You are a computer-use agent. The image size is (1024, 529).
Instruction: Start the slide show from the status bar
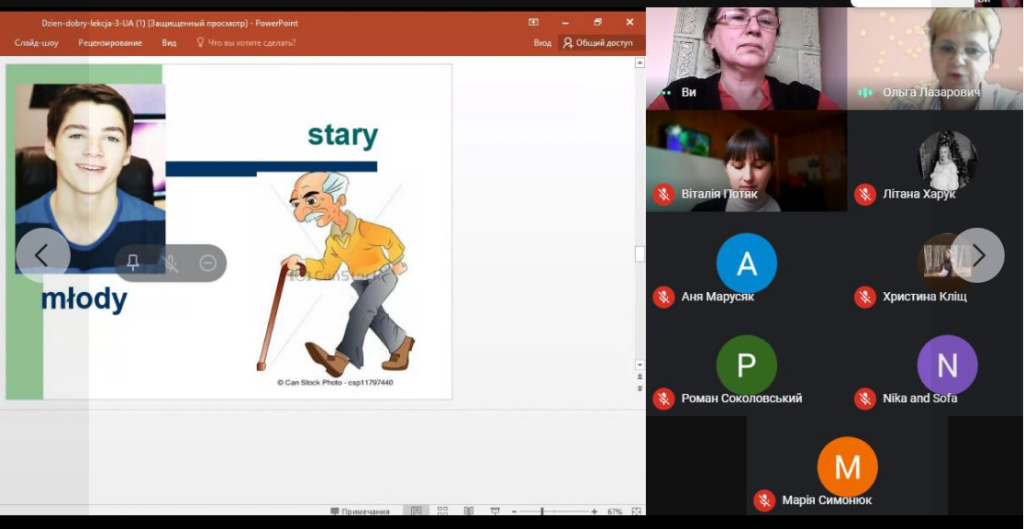495,512
